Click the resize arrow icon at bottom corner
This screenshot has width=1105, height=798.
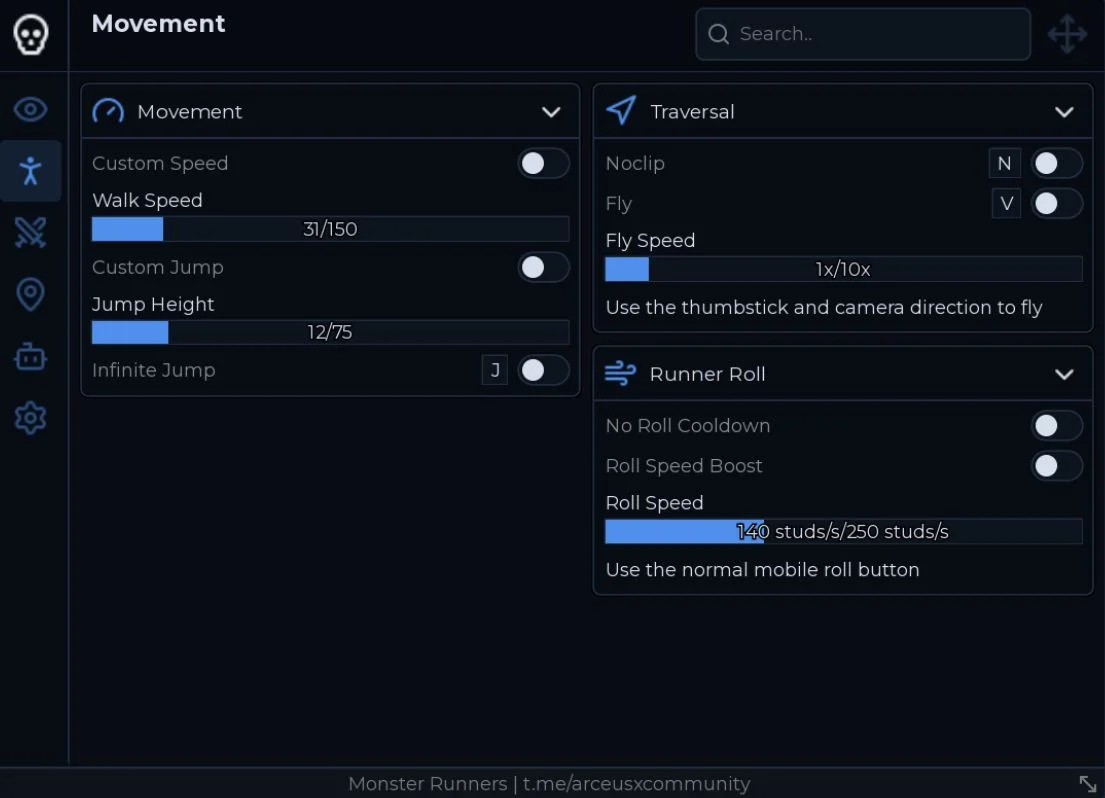(x=1087, y=783)
